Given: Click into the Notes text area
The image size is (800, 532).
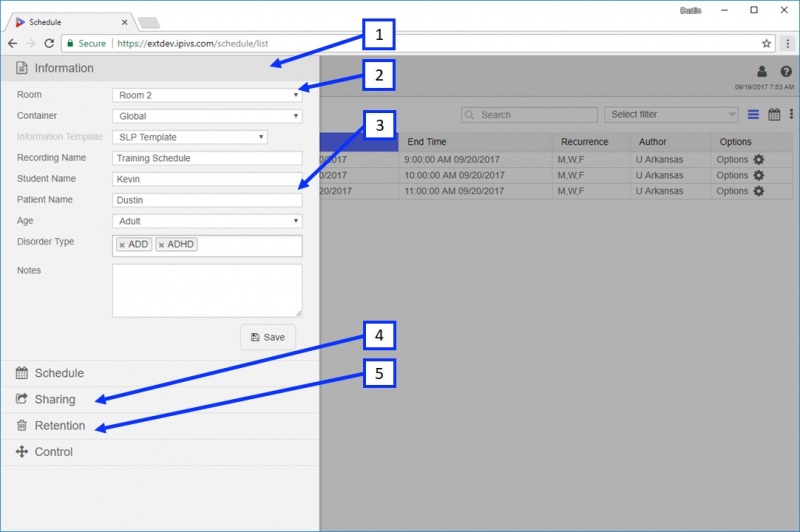Looking at the screenshot, I should tap(207, 291).
